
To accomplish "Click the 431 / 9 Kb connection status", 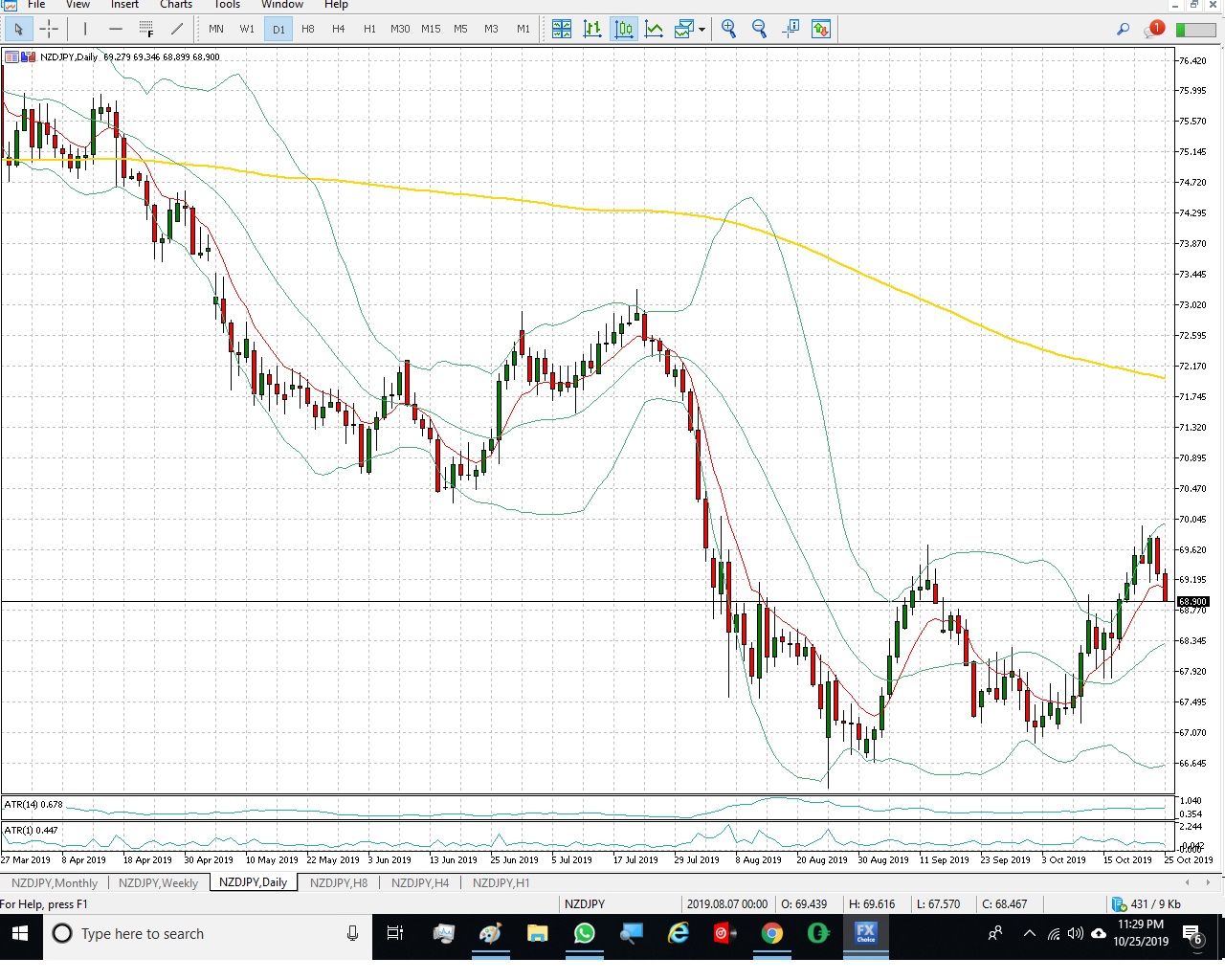I will (1147, 903).
